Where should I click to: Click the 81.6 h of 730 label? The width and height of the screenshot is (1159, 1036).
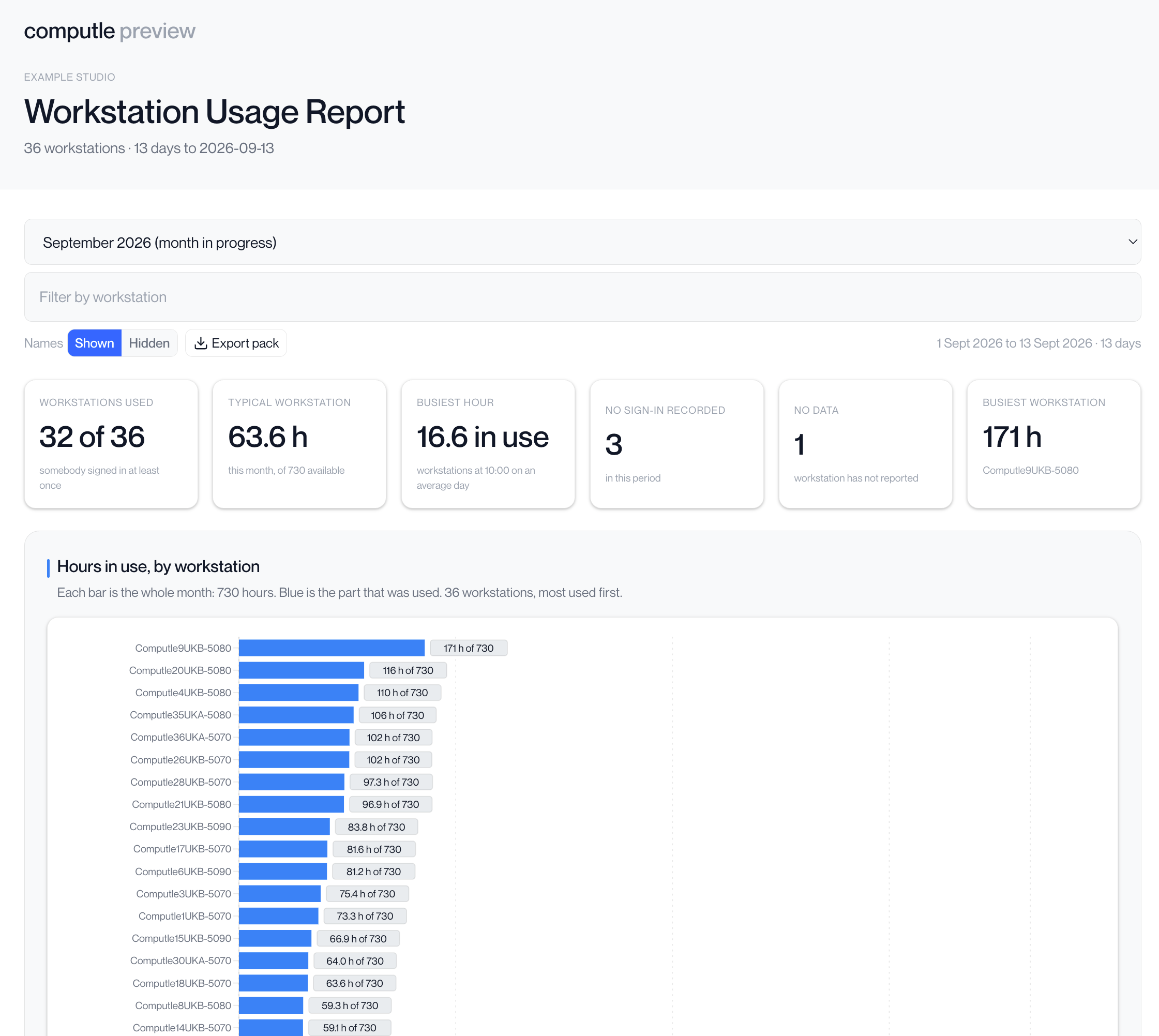(x=374, y=849)
